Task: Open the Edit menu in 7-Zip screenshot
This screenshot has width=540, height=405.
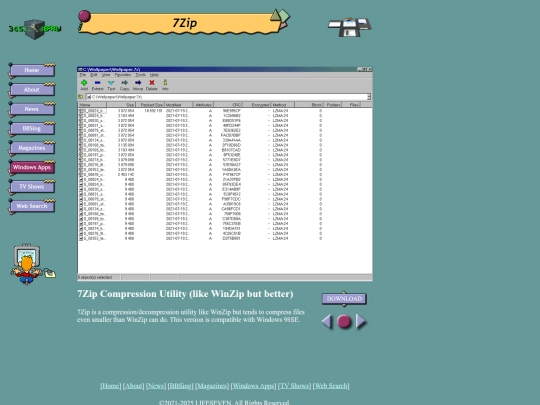Action: [x=94, y=75]
